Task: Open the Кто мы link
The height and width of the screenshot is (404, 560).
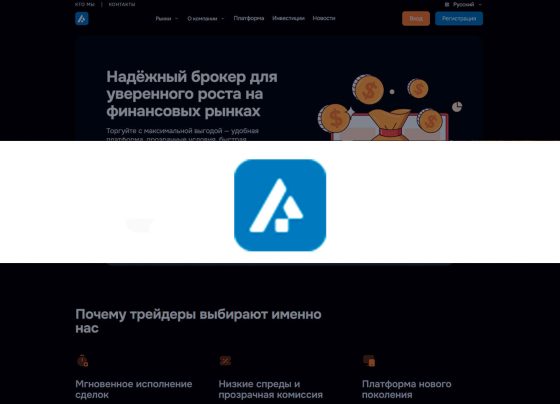Action: pos(85,5)
